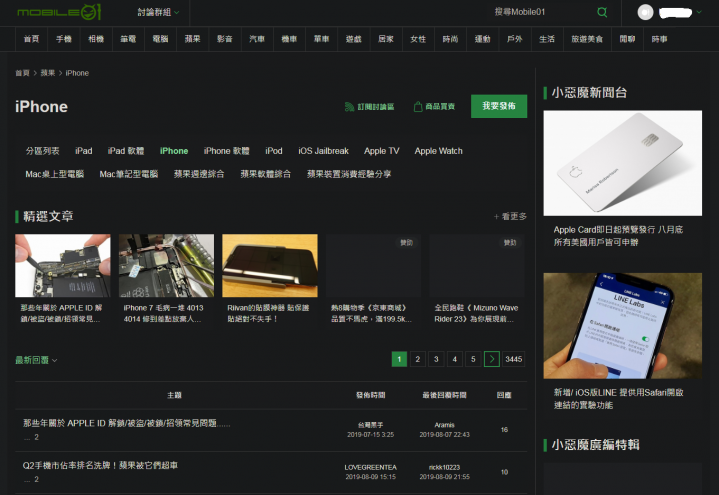This screenshot has height=495, width=719.
Task: Open APPLE ID featured article thumbnail
Action: click(63, 266)
